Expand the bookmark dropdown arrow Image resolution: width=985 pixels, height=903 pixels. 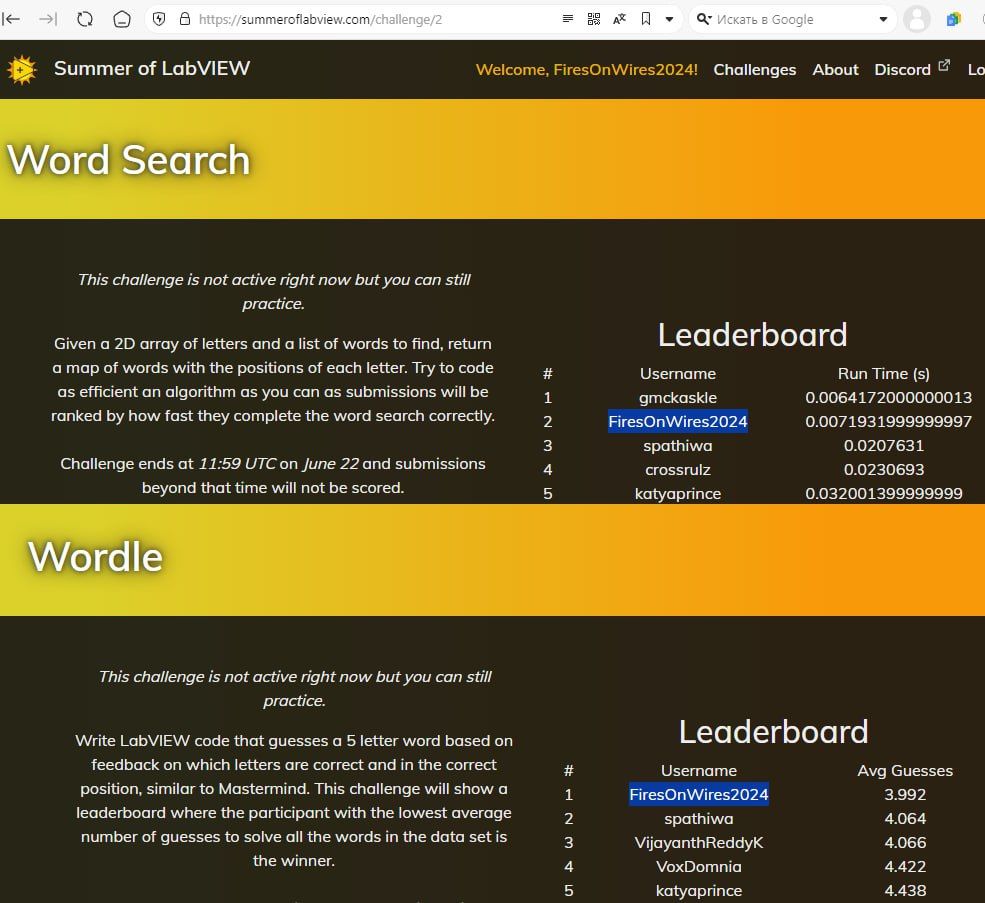click(x=670, y=19)
